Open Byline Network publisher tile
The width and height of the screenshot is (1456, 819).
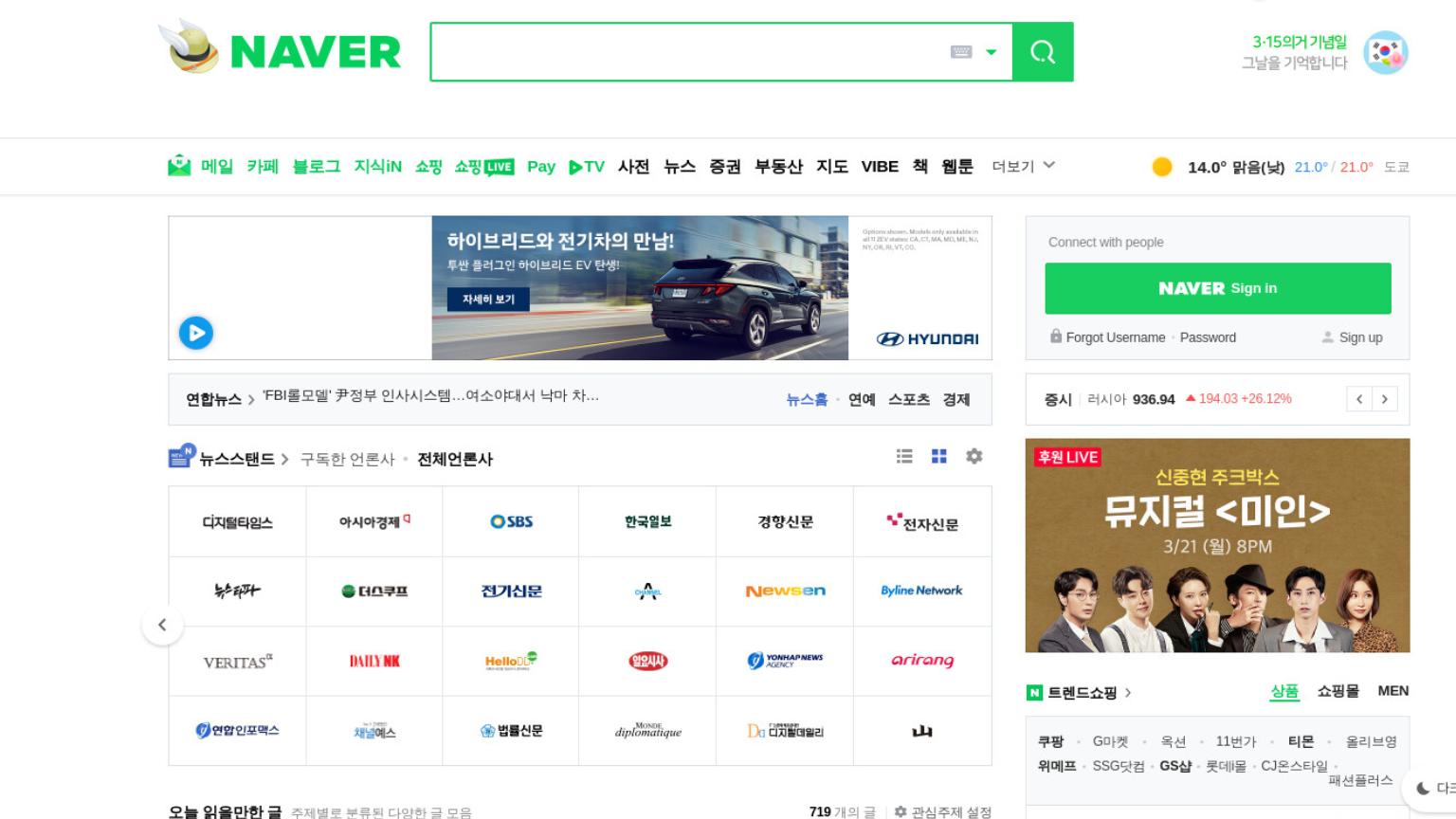(x=922, y=591)
